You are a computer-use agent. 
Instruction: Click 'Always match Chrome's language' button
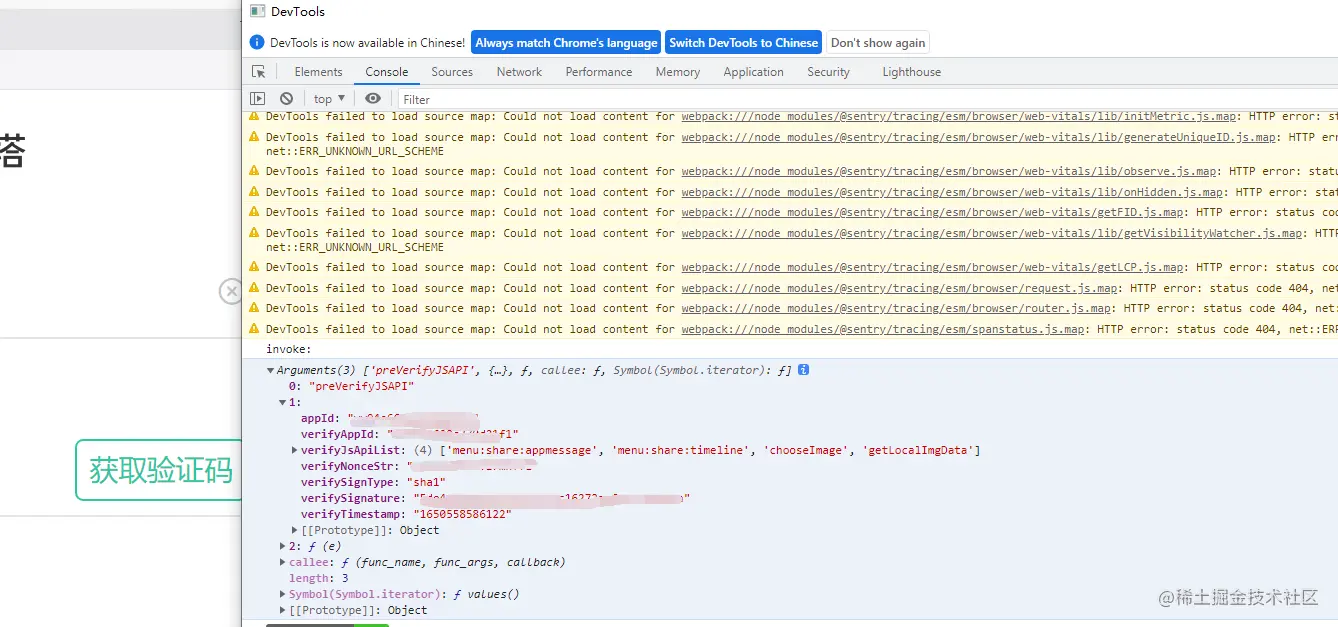pos(566,42)
